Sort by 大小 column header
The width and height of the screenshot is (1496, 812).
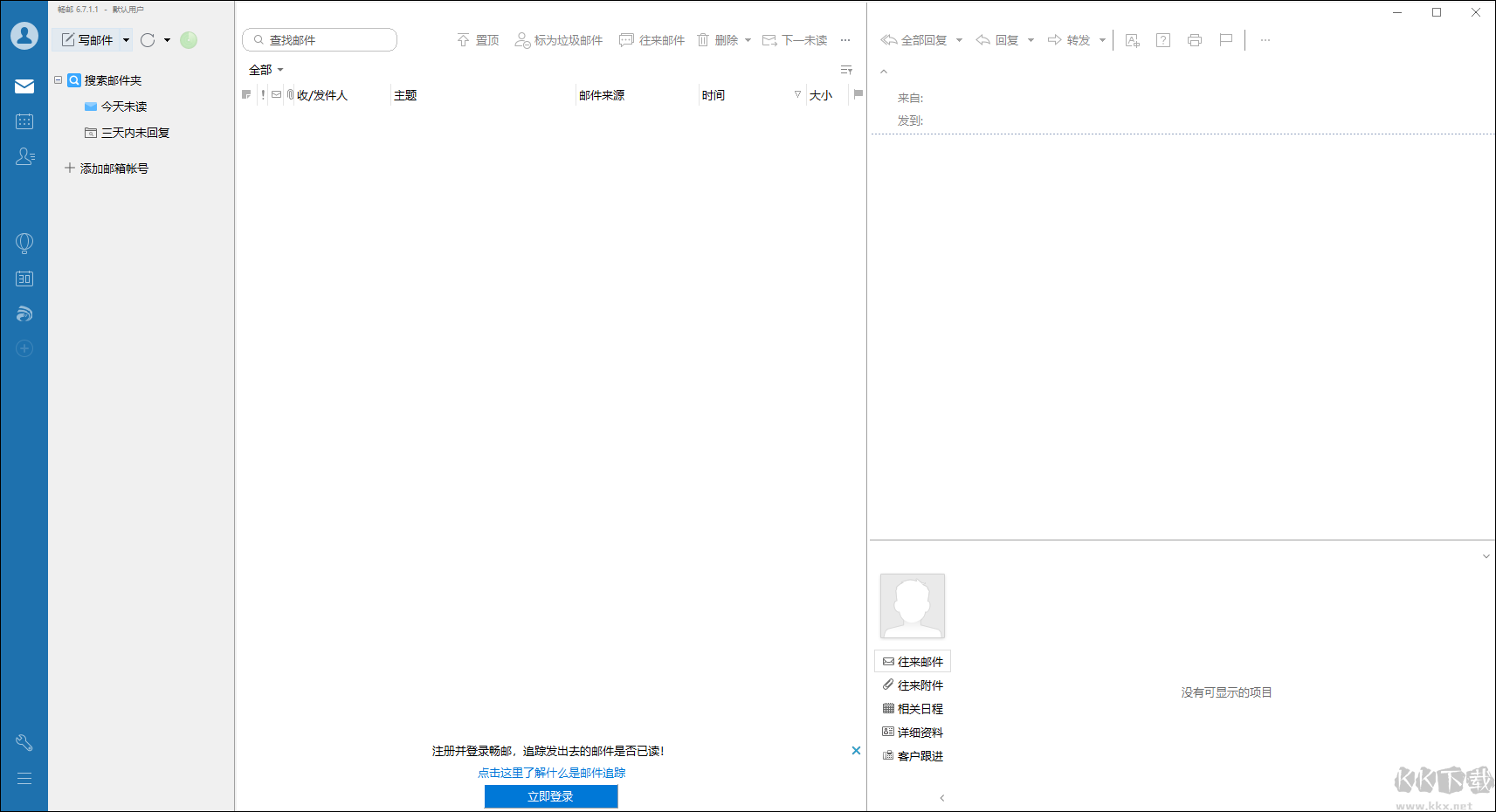821,95
